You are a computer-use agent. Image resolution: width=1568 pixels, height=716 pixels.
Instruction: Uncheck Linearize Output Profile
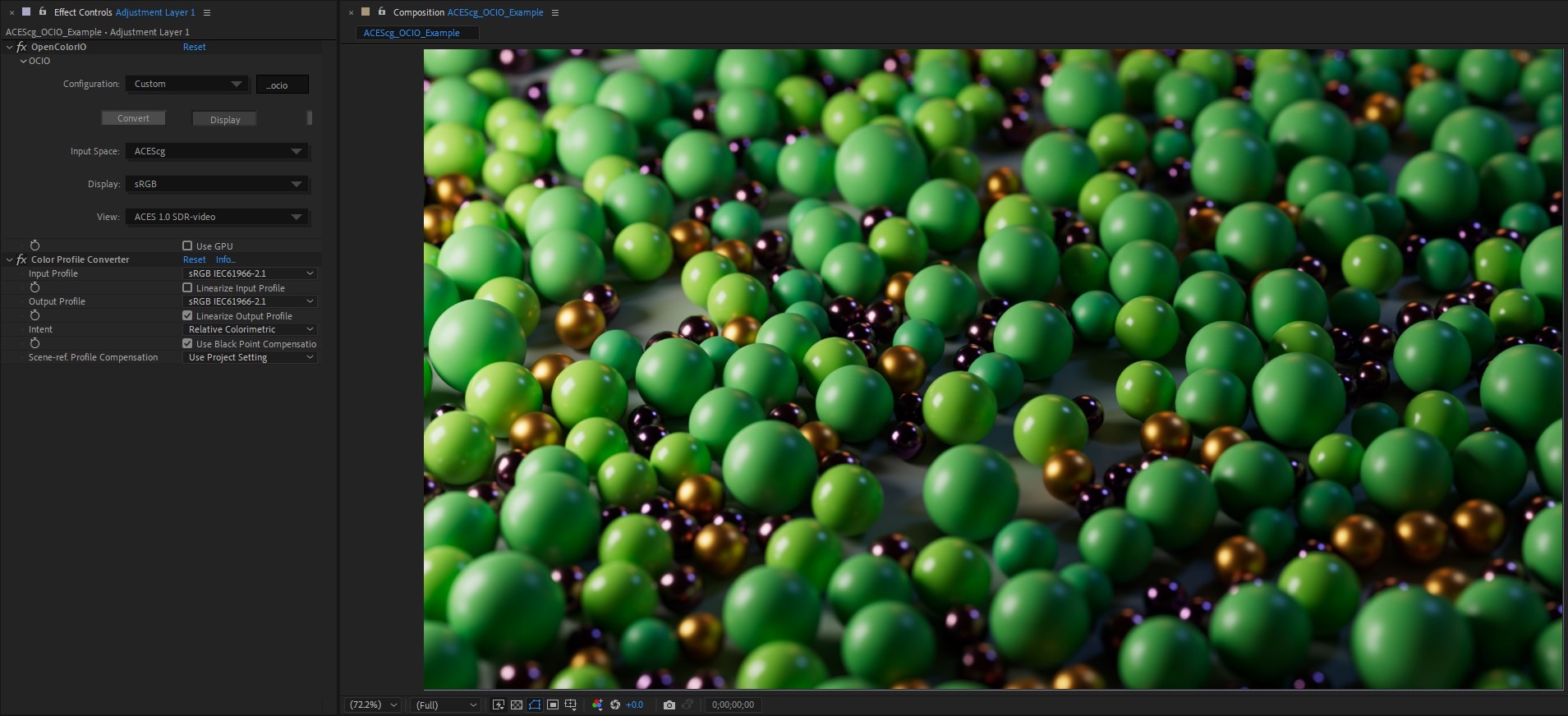[187, 316]
